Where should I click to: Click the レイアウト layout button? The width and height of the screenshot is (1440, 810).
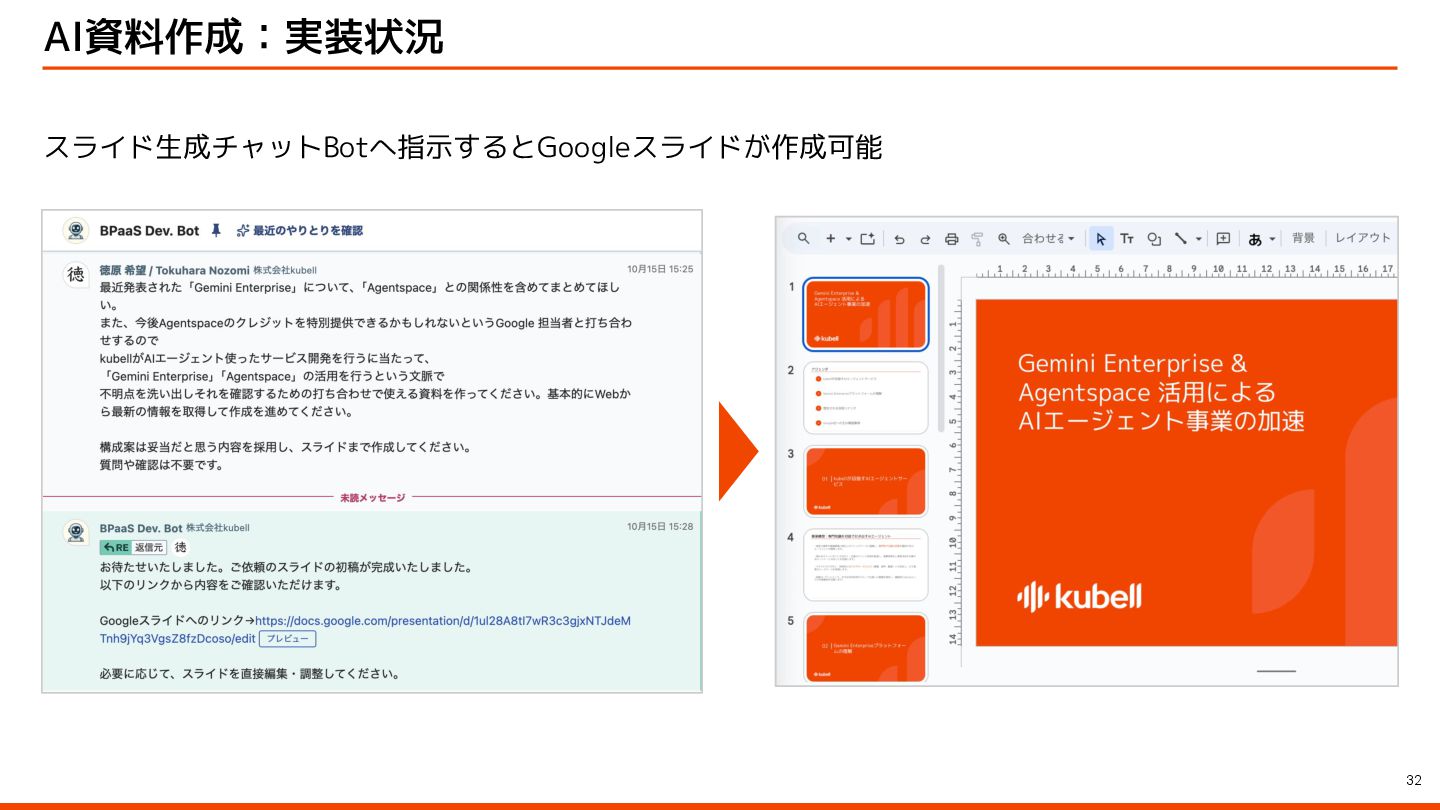pos(1363,238)
